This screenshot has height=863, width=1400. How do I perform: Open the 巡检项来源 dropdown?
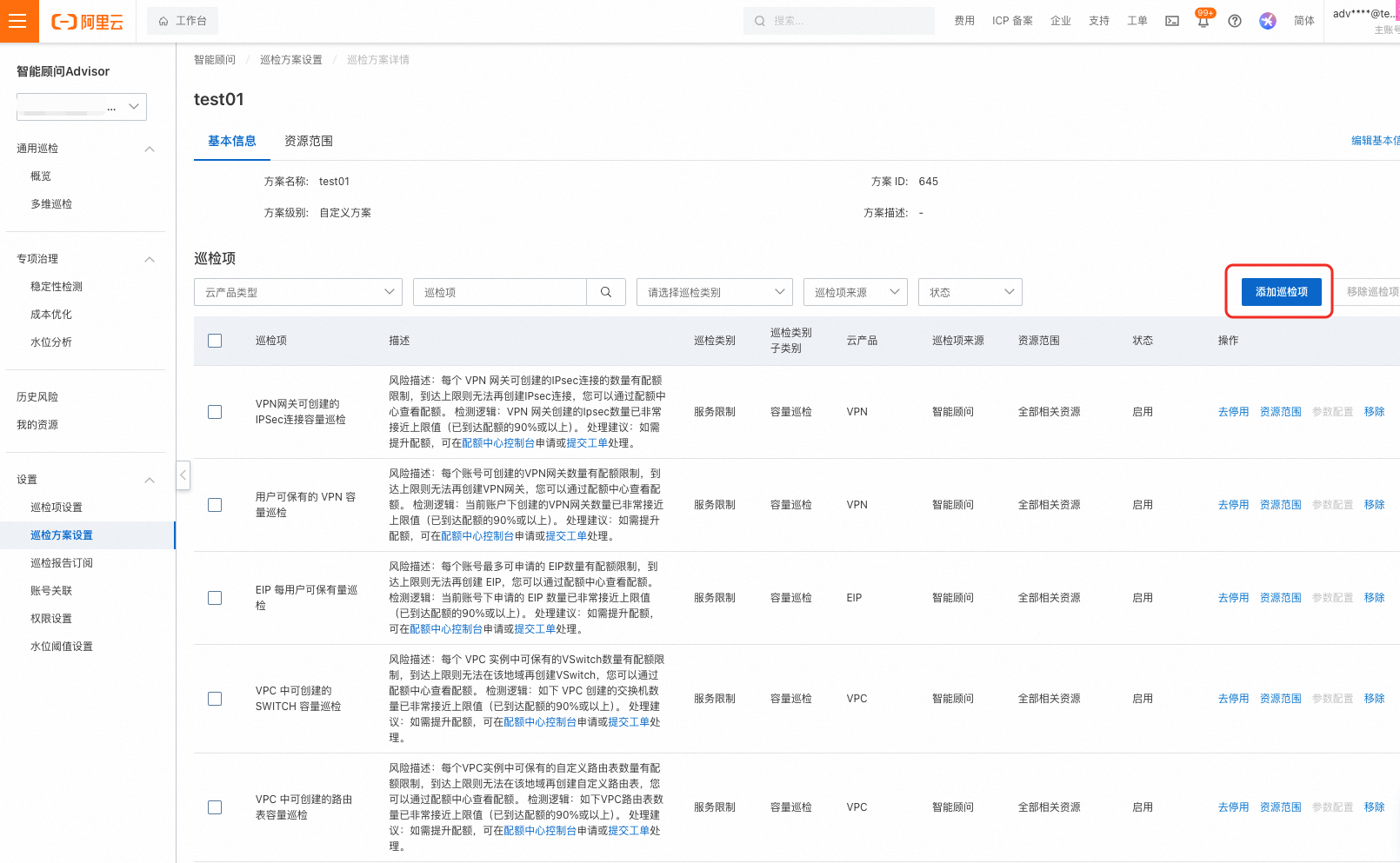tap(856, 292)
